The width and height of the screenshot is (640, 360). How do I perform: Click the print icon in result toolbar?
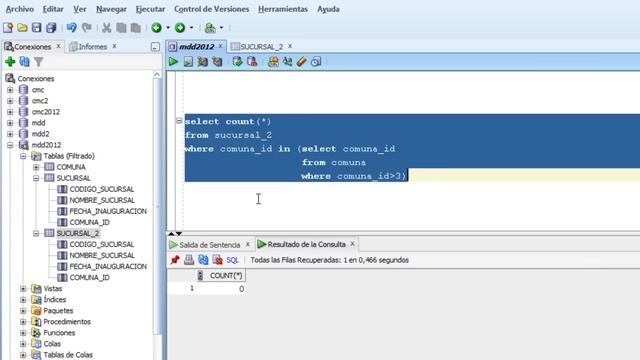(189, 260)
